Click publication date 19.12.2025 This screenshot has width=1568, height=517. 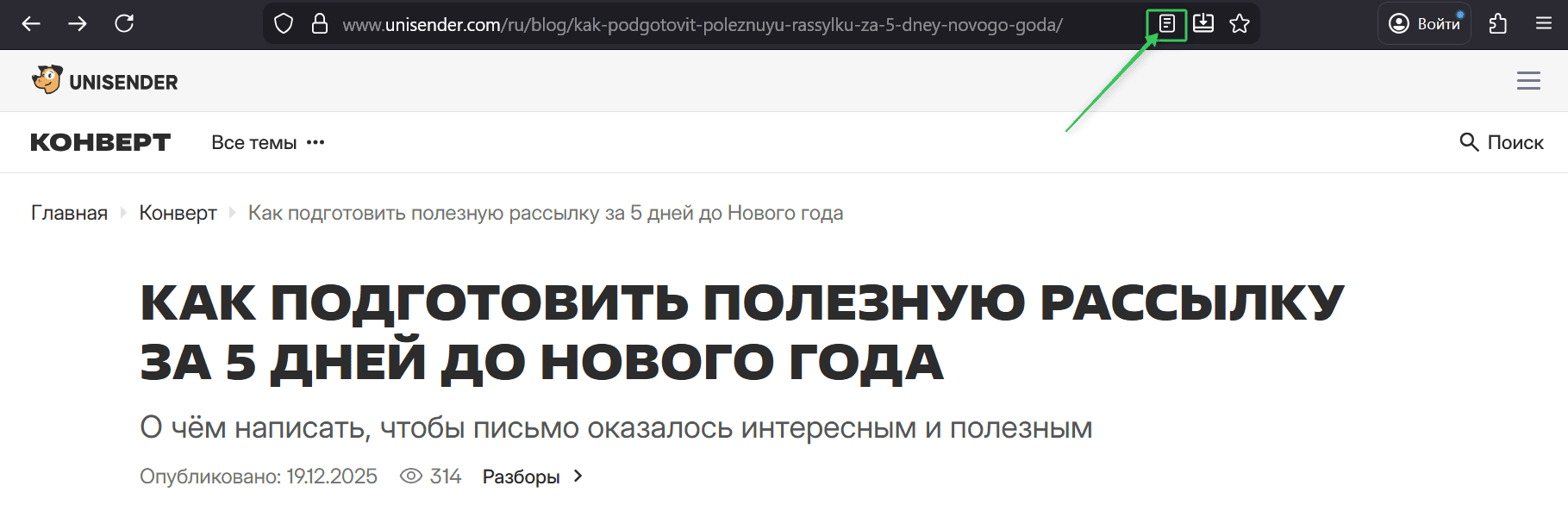pos(332,477)
